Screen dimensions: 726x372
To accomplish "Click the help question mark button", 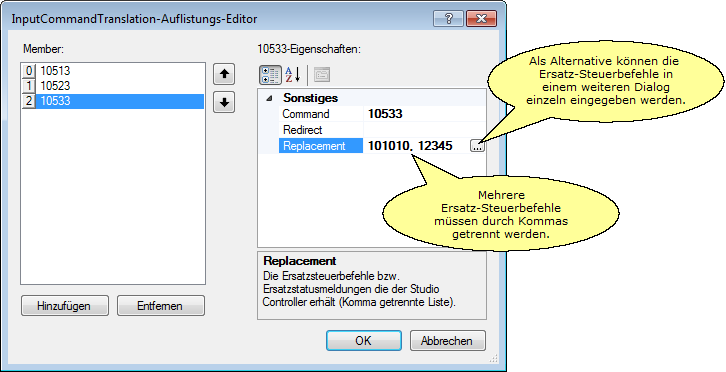I will click(449, 19).
